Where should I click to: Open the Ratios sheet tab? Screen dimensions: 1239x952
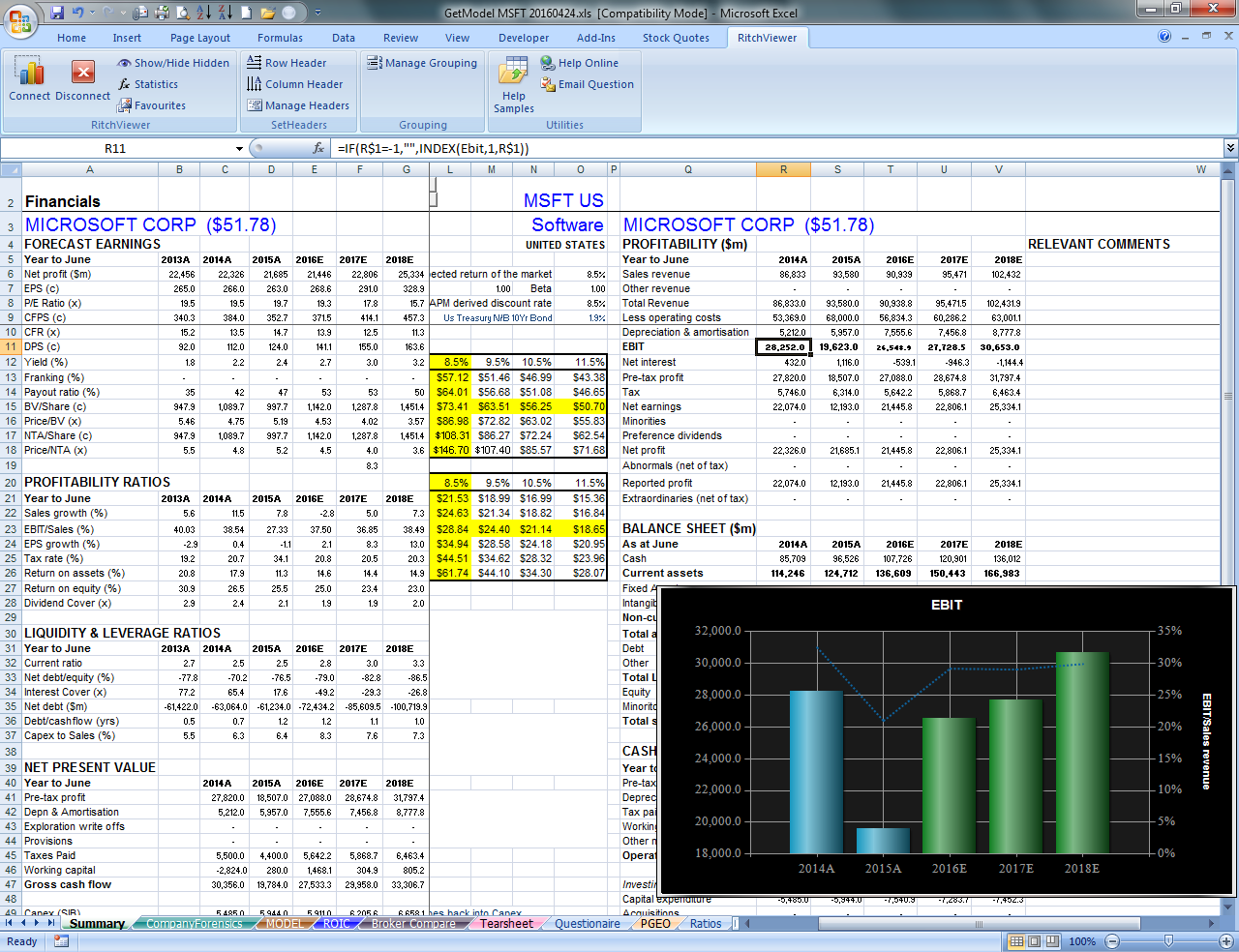706,924
